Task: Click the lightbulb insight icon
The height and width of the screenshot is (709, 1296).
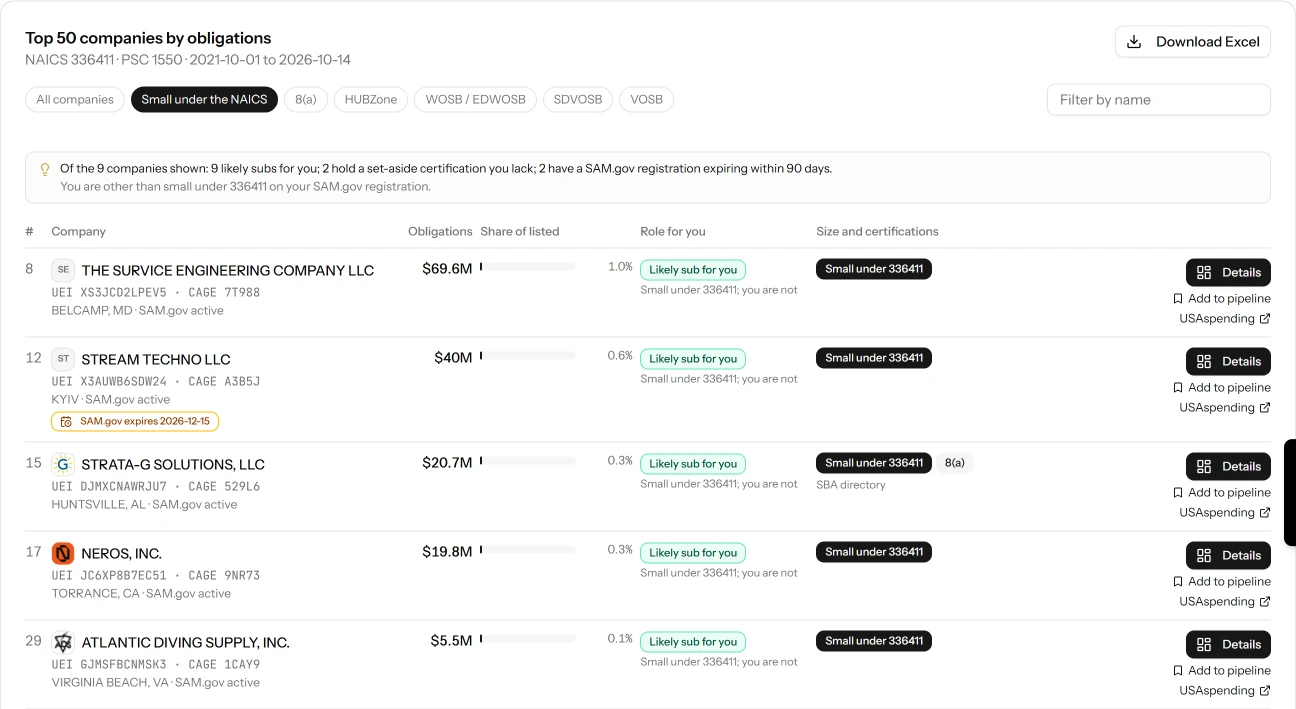Action: (x=45, y=169)
